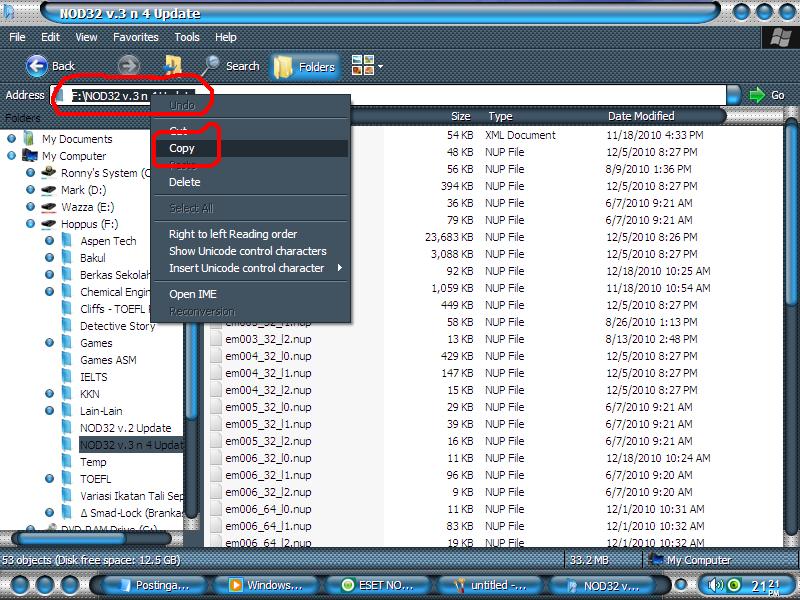Click file icon of em004_32_l0.nup

216,356
